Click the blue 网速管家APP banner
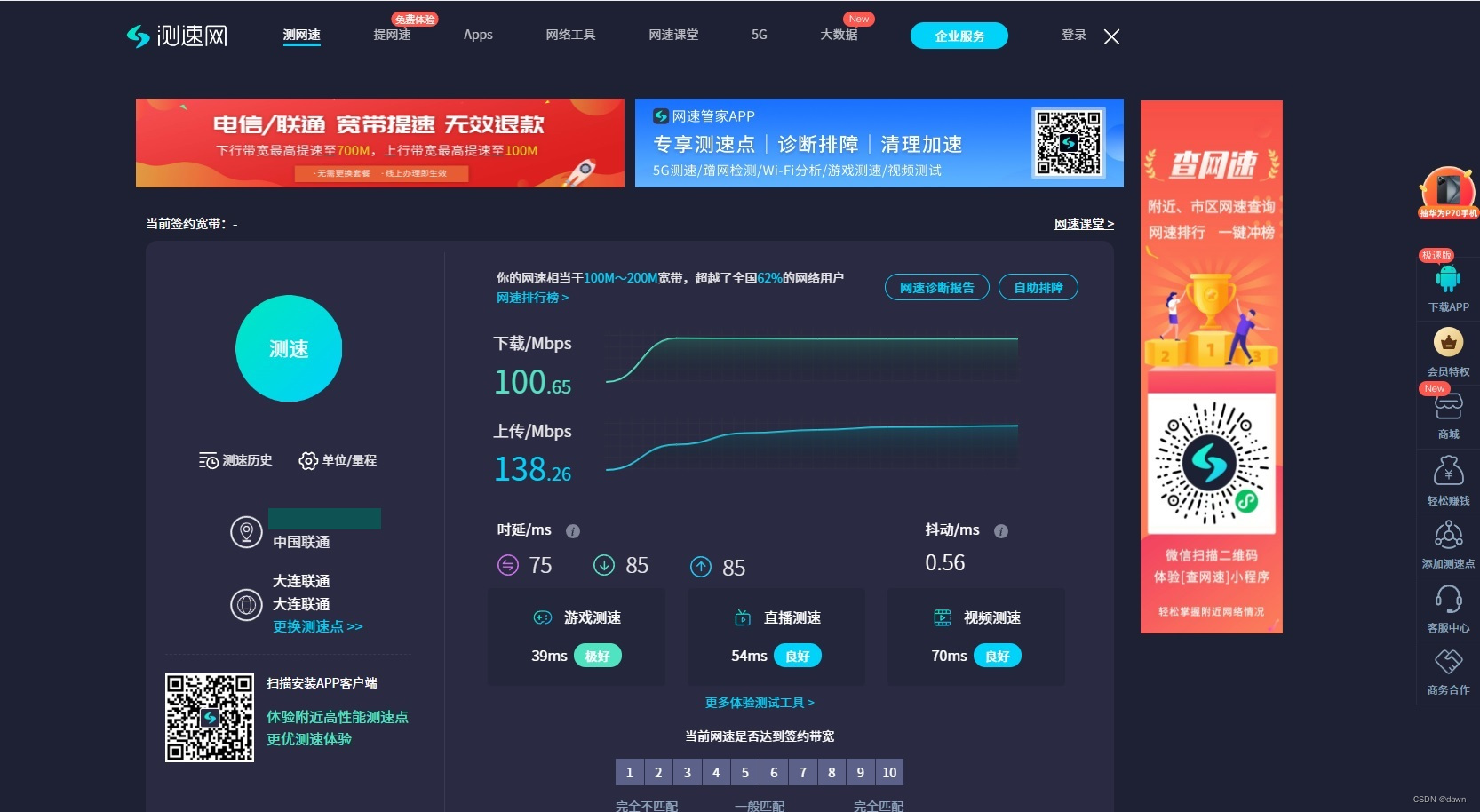The height and width of the screenshot is (812, 1480). coord(879,143)
